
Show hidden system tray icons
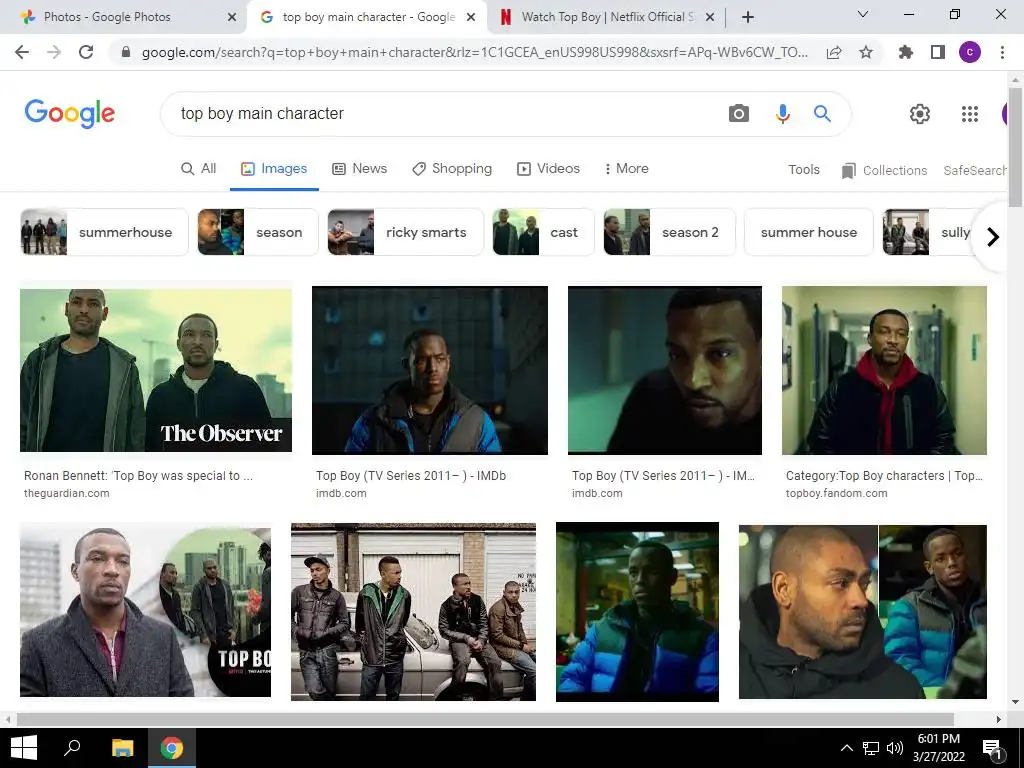(x=846, y=748)
